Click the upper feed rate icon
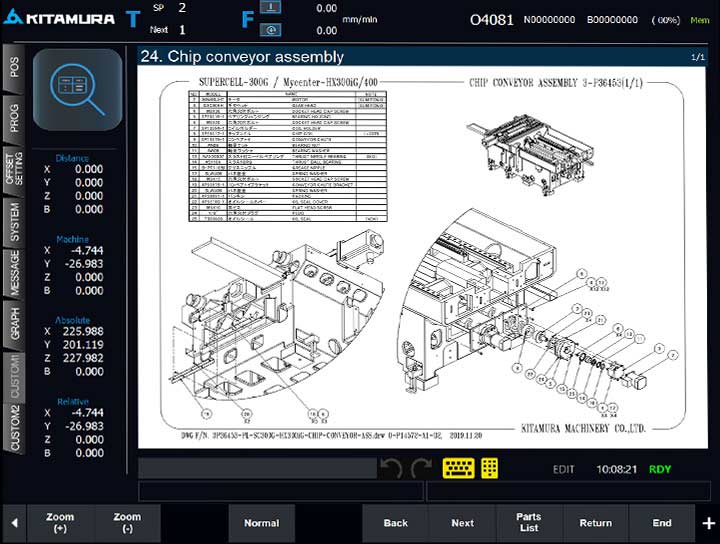This screenshot has width=720, height=544. click(270, 7)
